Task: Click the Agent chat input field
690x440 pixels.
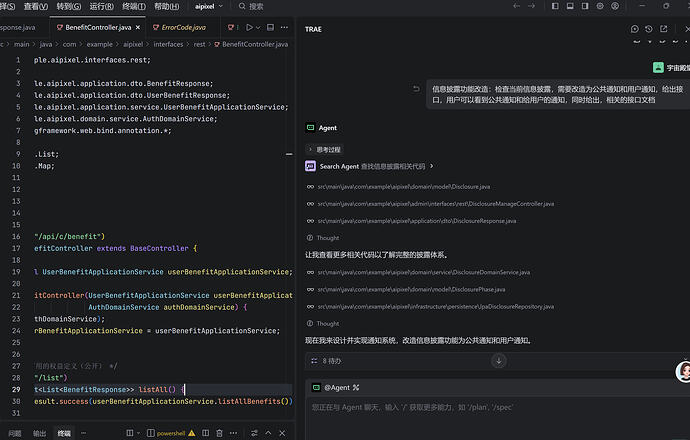Action: (497, 414)
